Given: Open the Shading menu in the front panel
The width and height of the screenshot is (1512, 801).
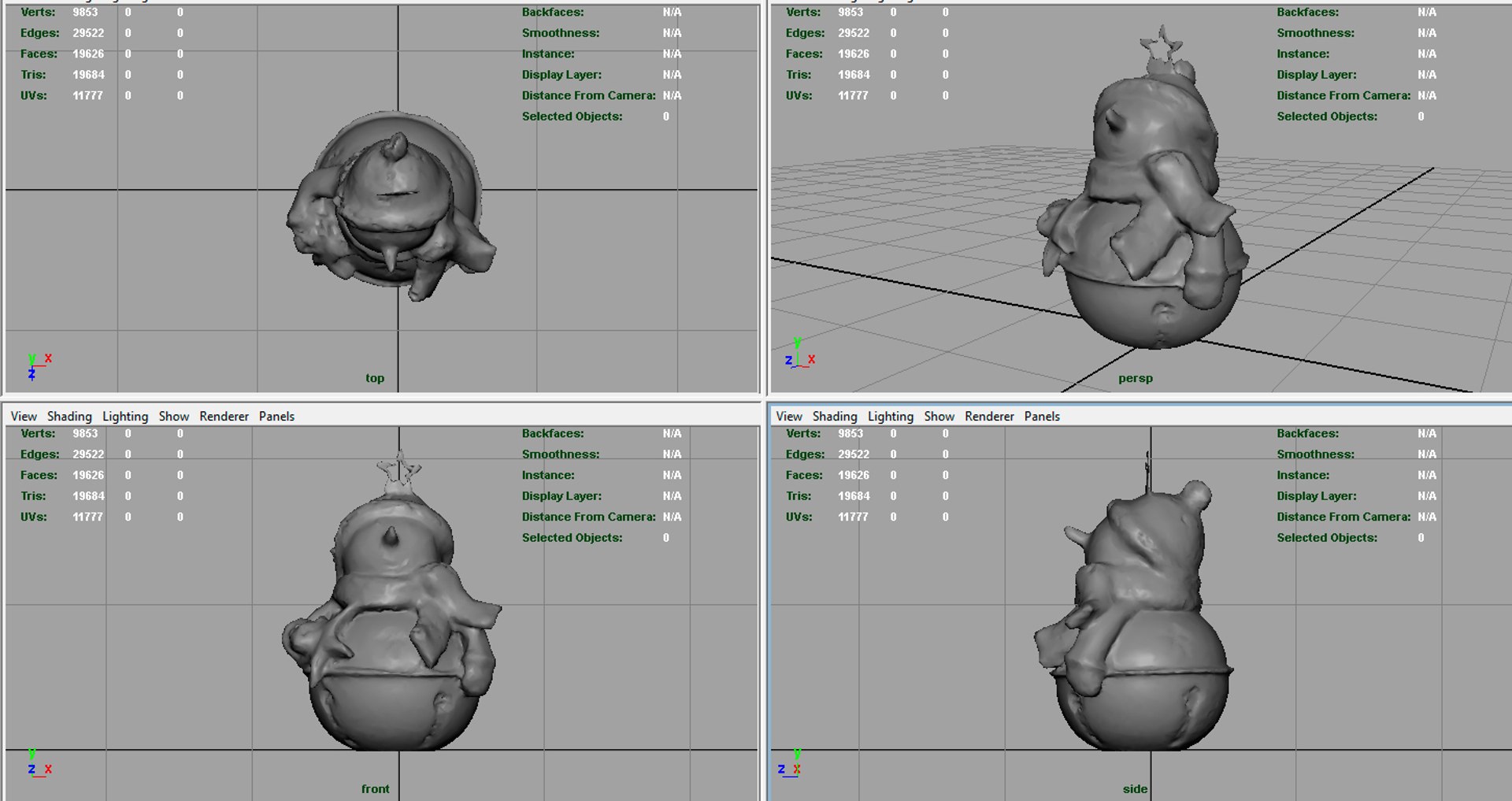Looking at the screenshot, I should tap(69, 416).
